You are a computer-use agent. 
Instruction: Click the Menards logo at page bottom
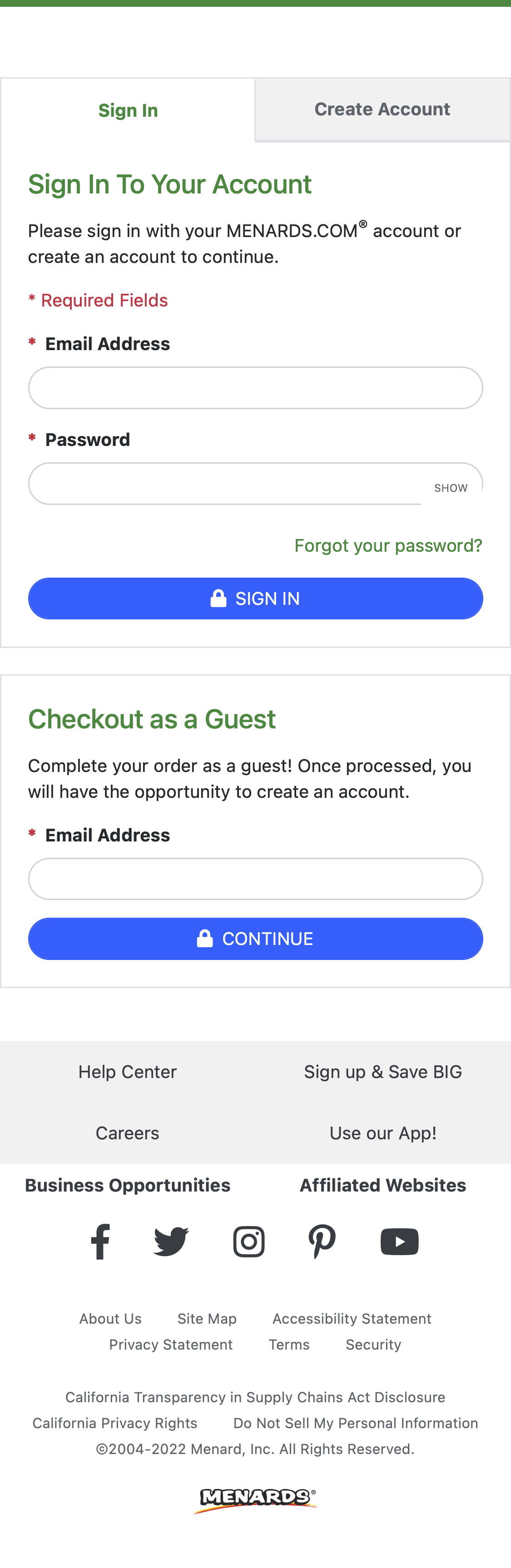coord(255,1498)
